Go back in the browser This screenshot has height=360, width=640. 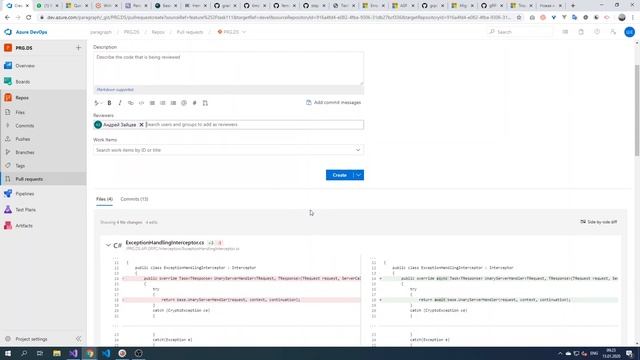click(x=7, y=18)
